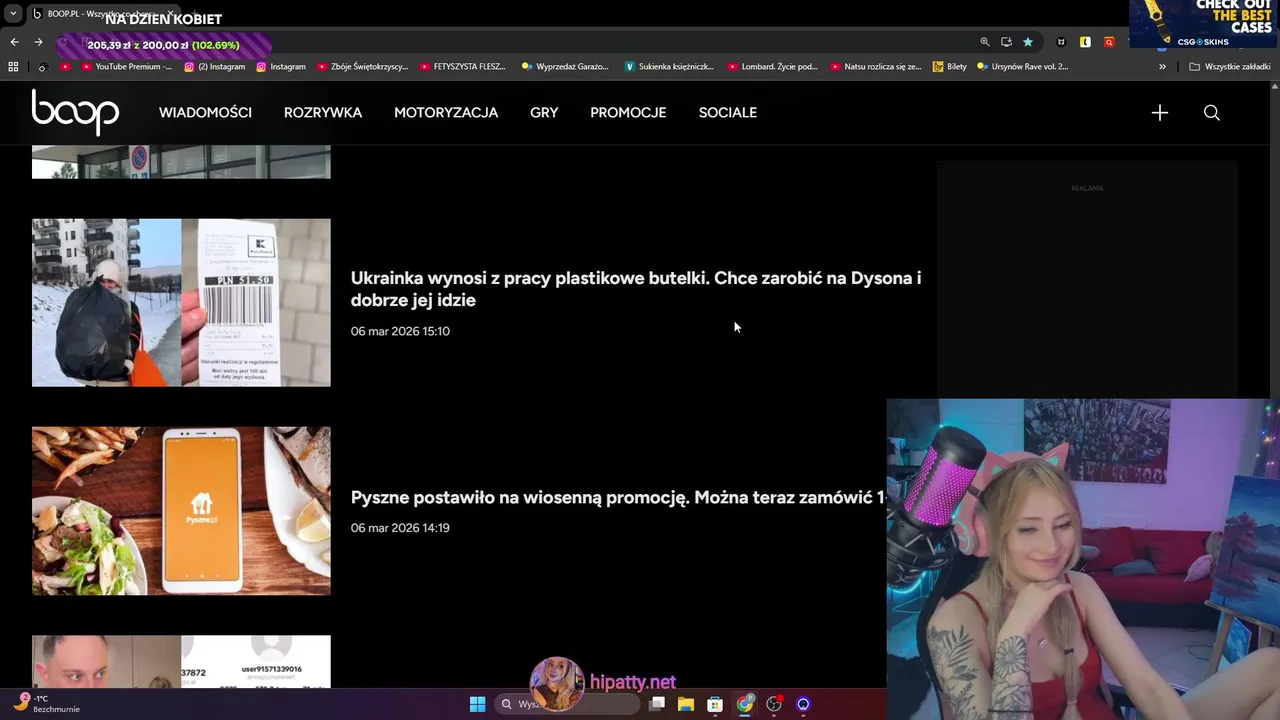The height and width of the screenshot is (720, 1280).
Task: Open the WIADOMOŚCI menu section
Action: [205, 113]
